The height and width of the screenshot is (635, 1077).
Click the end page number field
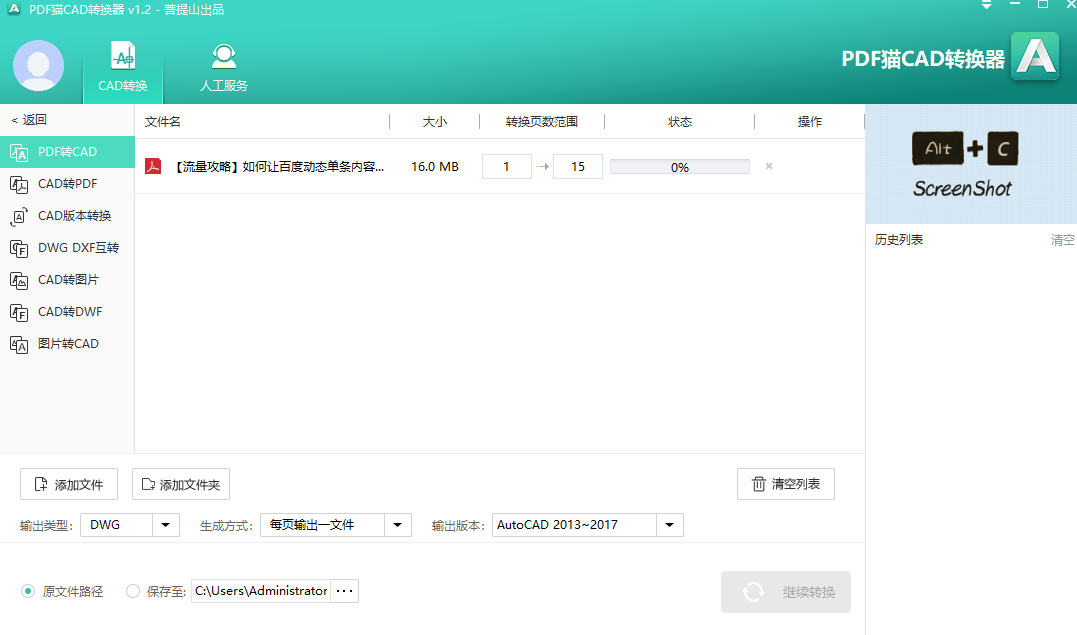coord(577,167)
